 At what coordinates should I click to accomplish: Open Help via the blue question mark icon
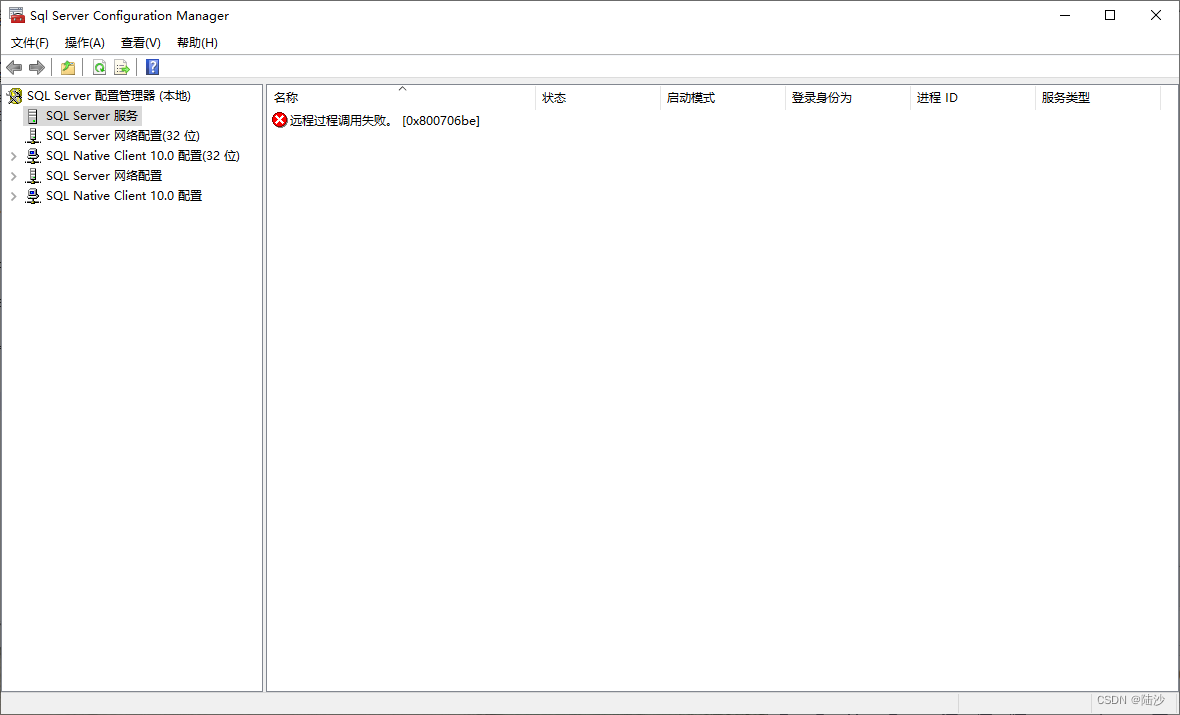(x=153, y=68)
